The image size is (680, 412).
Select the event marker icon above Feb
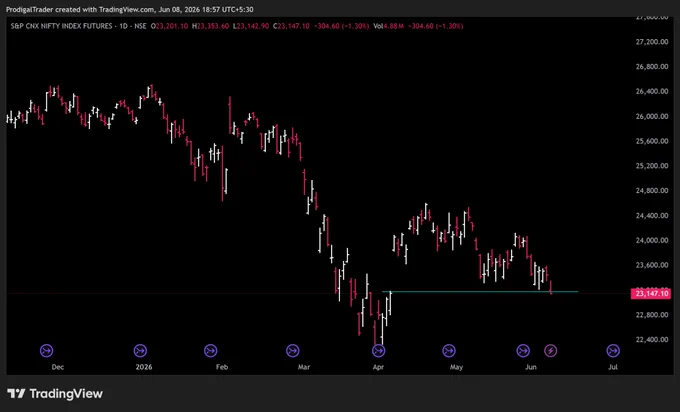210,350
